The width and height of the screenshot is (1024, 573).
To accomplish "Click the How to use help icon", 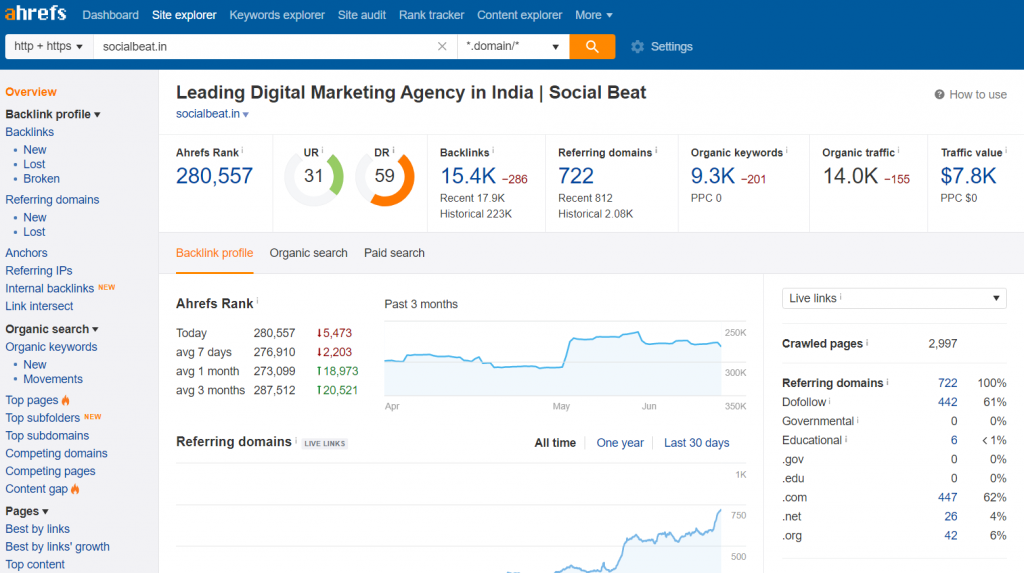I will point(939,95).
